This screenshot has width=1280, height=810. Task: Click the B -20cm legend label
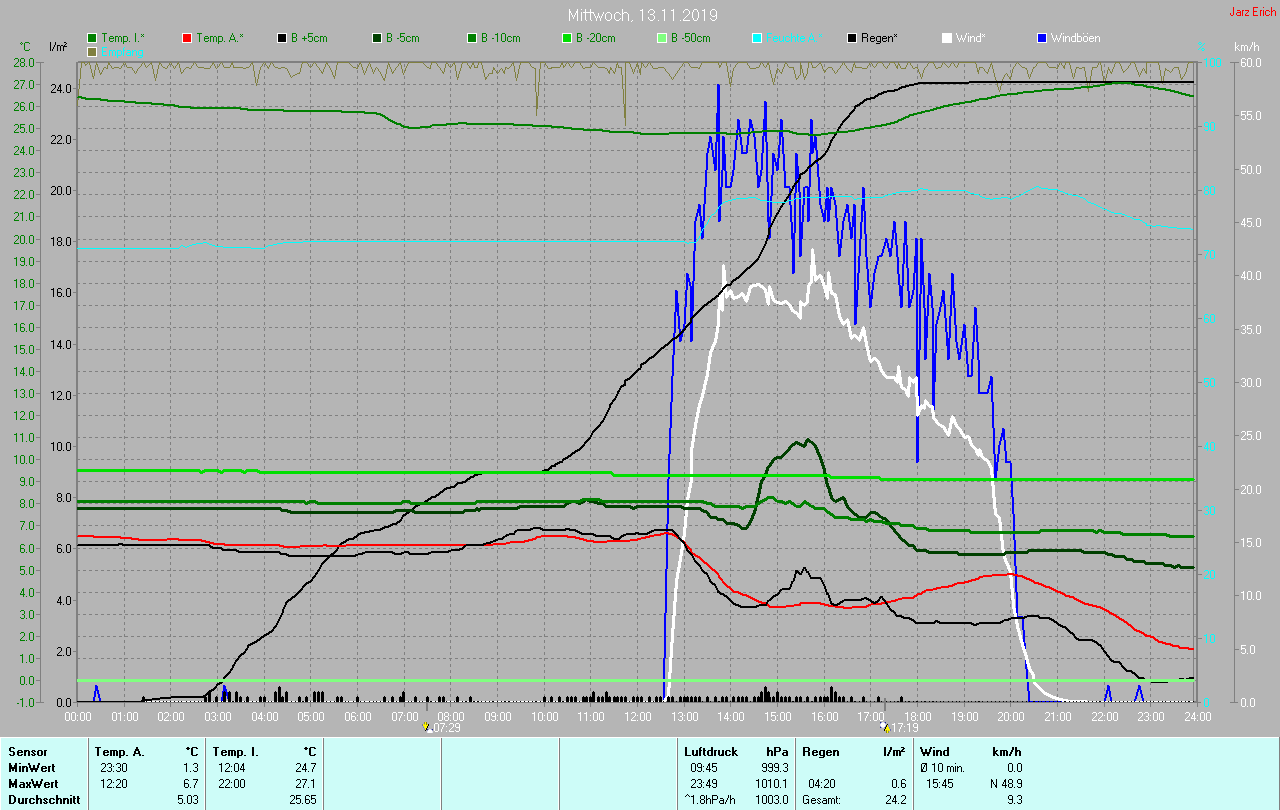(595, 38)
